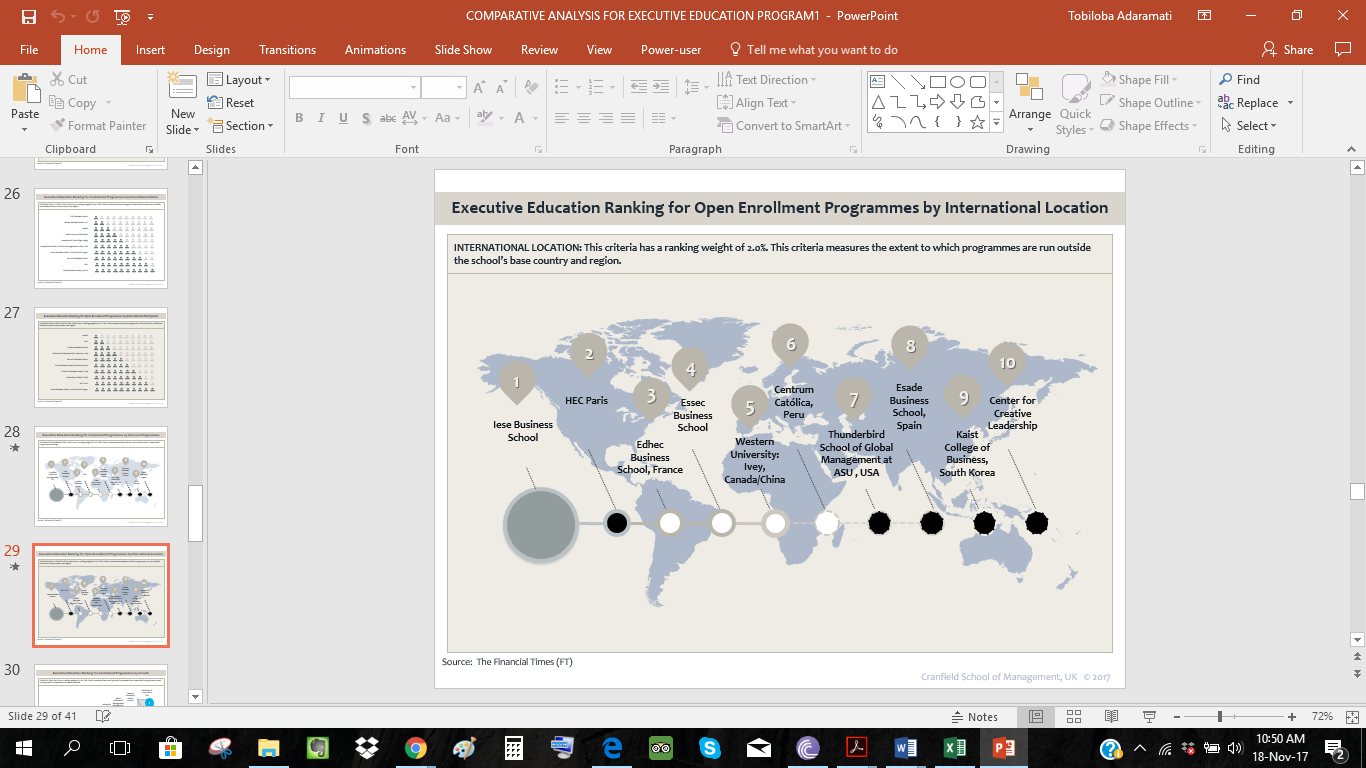This screenshot has height=768, width=1366.
Task: Apply text shadow effect
Action: [365, 118]
